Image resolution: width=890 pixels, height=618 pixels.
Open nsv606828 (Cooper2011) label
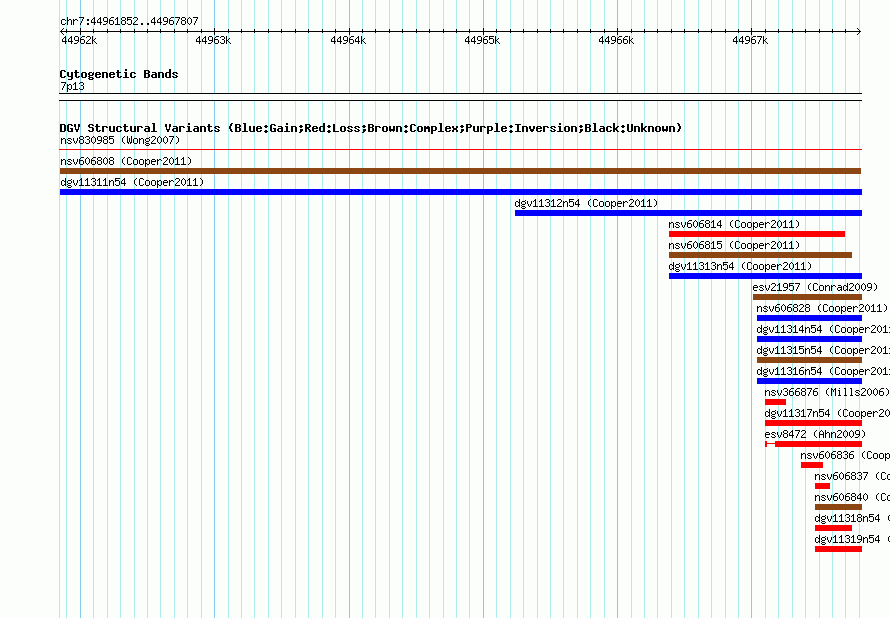(822, 308)
